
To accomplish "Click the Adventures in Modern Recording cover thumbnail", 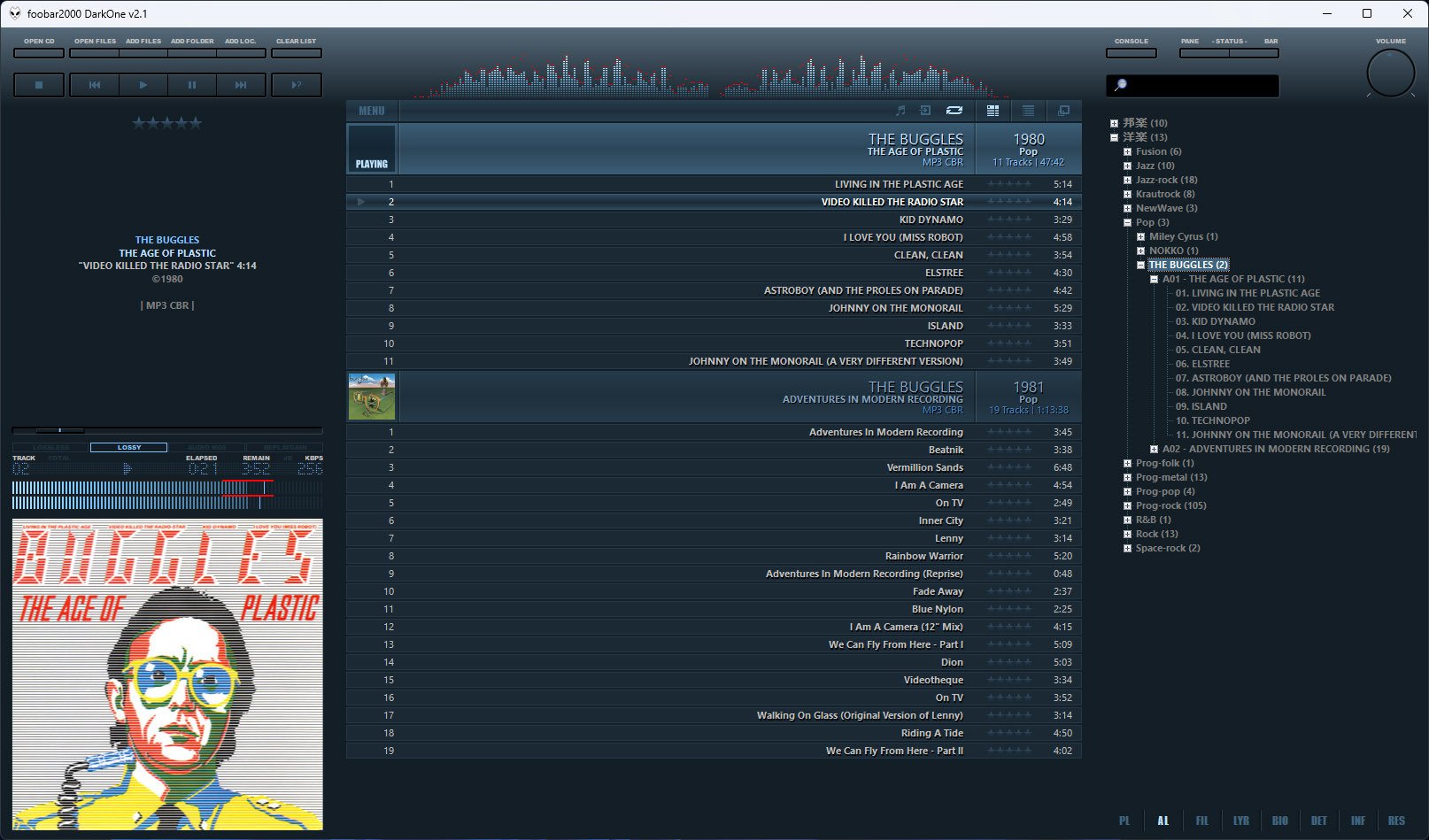I will (372, 396).
